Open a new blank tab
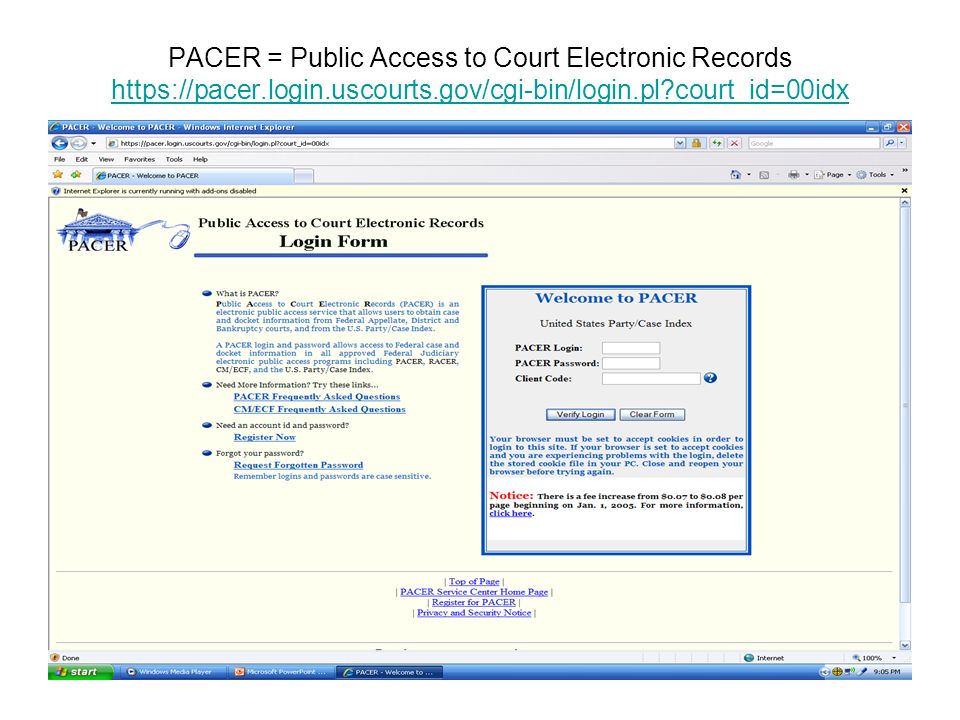The width and height of the screenshot is (960, 720). click(304, 176)
